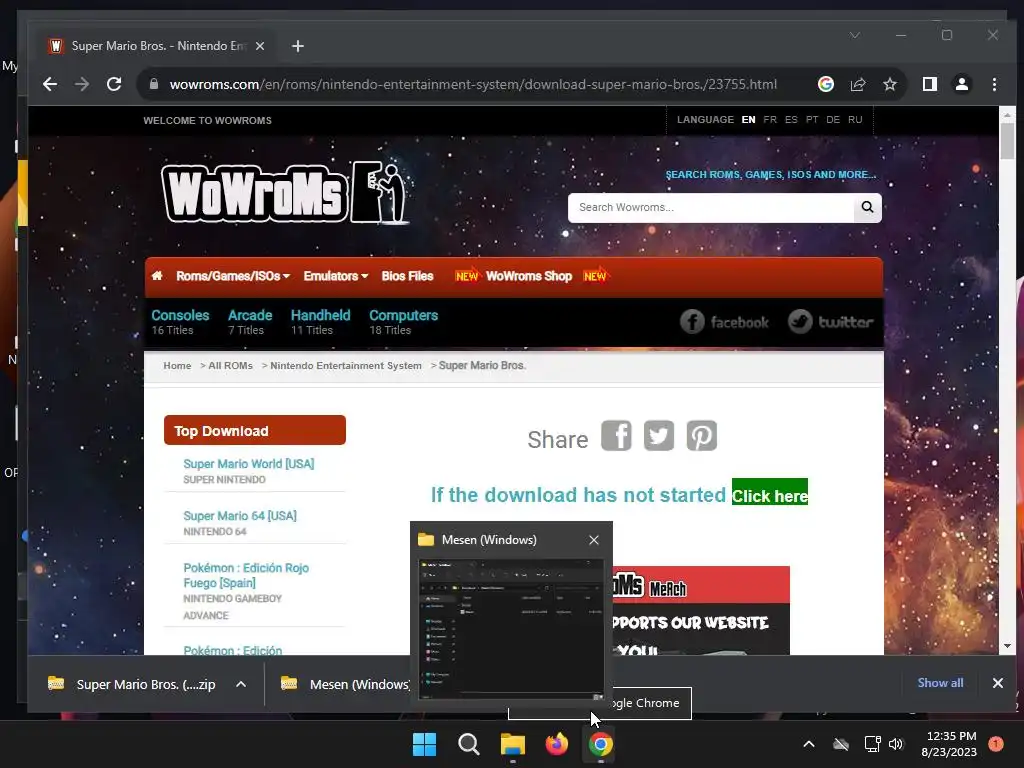The width and height of the screenshot is (1024, 768).
Task: Open the Chrome side panel icon
Action: [x=930, y=84]
